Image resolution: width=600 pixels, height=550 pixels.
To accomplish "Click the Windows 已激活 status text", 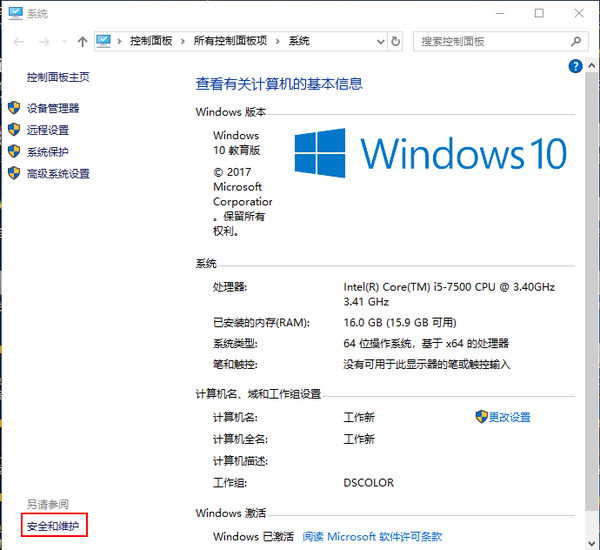I will click(x=253, y=537).
